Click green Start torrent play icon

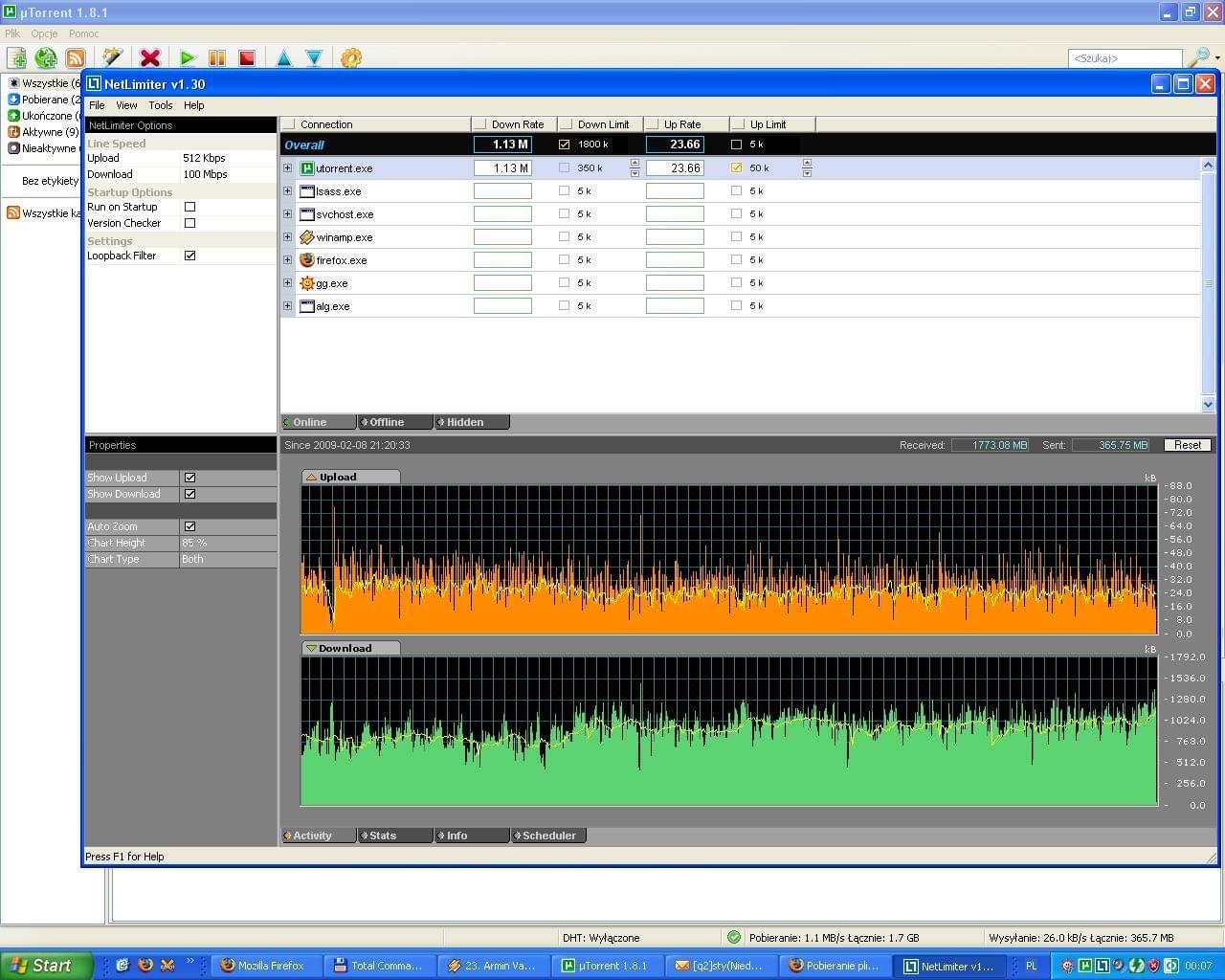(x=188, y=58)
